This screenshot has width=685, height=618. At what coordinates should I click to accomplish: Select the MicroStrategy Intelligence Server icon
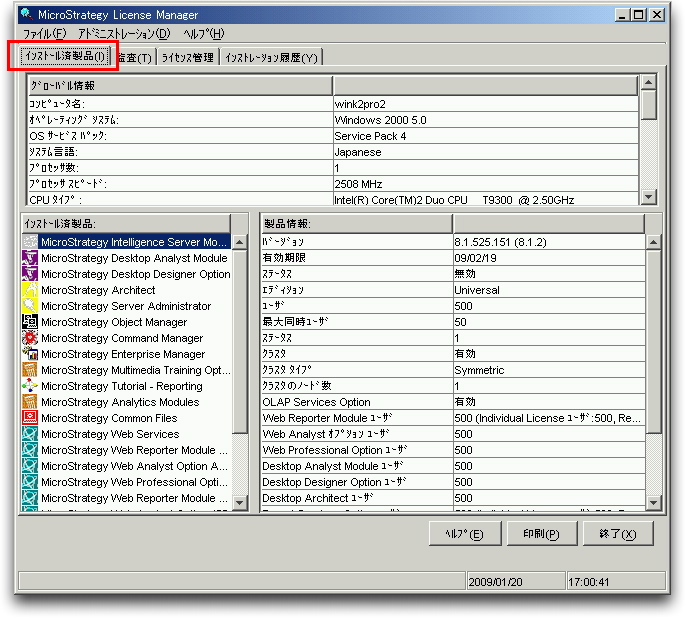(30, 242)
